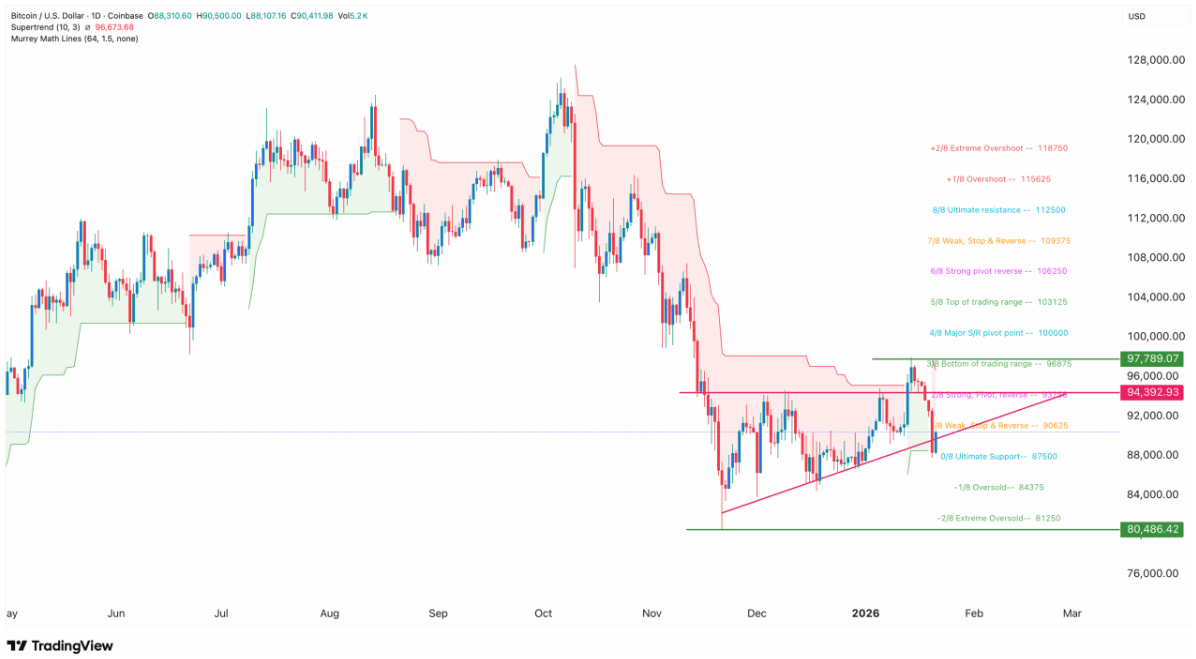1196x659 pixels.
Task: Click the Oct label on time axis
Action: point(543,612)
